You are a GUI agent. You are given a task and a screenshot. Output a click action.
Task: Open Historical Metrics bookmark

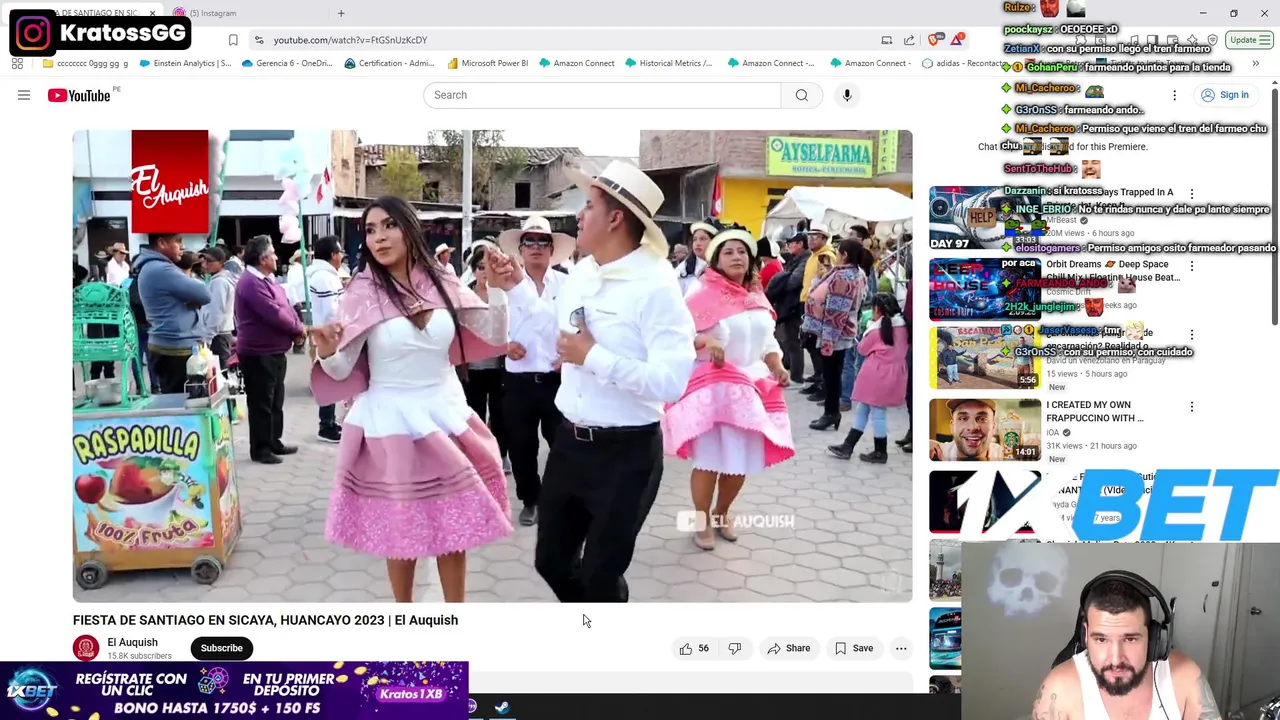coord(668,63)
